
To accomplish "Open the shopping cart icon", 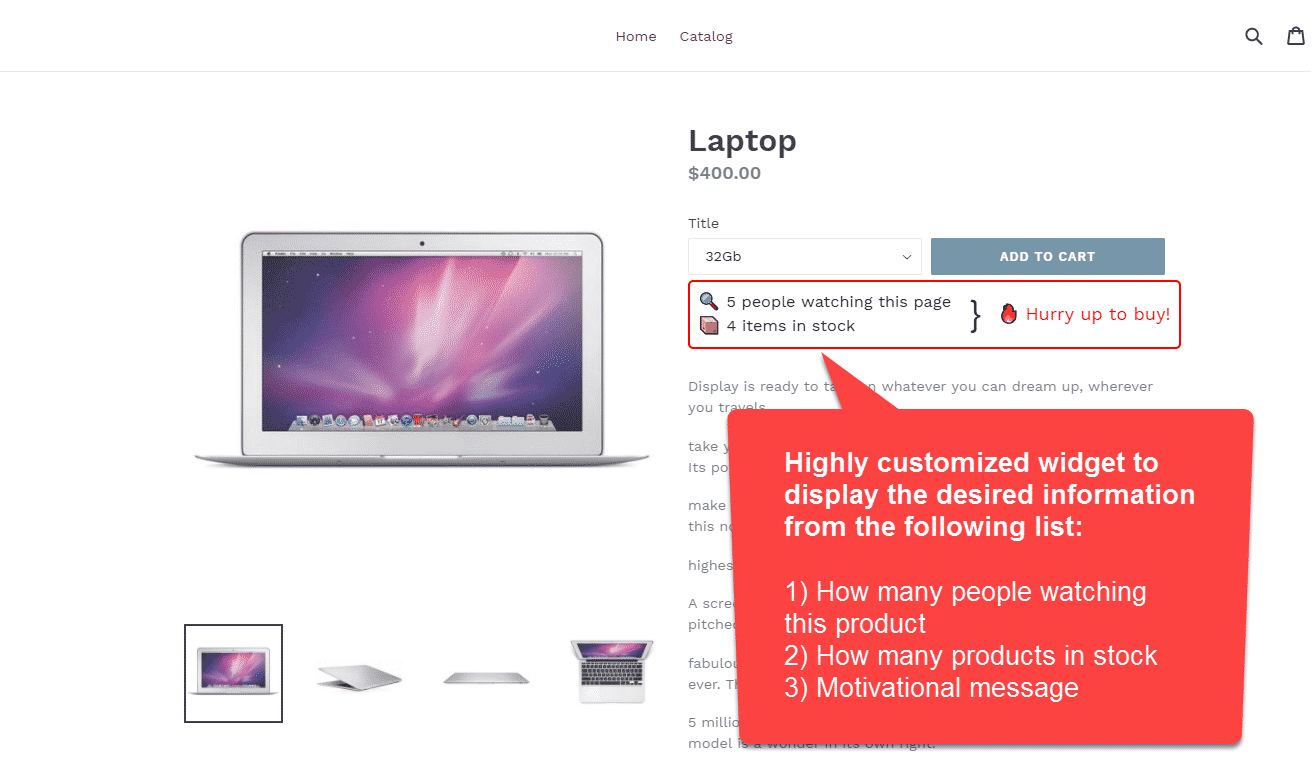I will (1296, 36).
